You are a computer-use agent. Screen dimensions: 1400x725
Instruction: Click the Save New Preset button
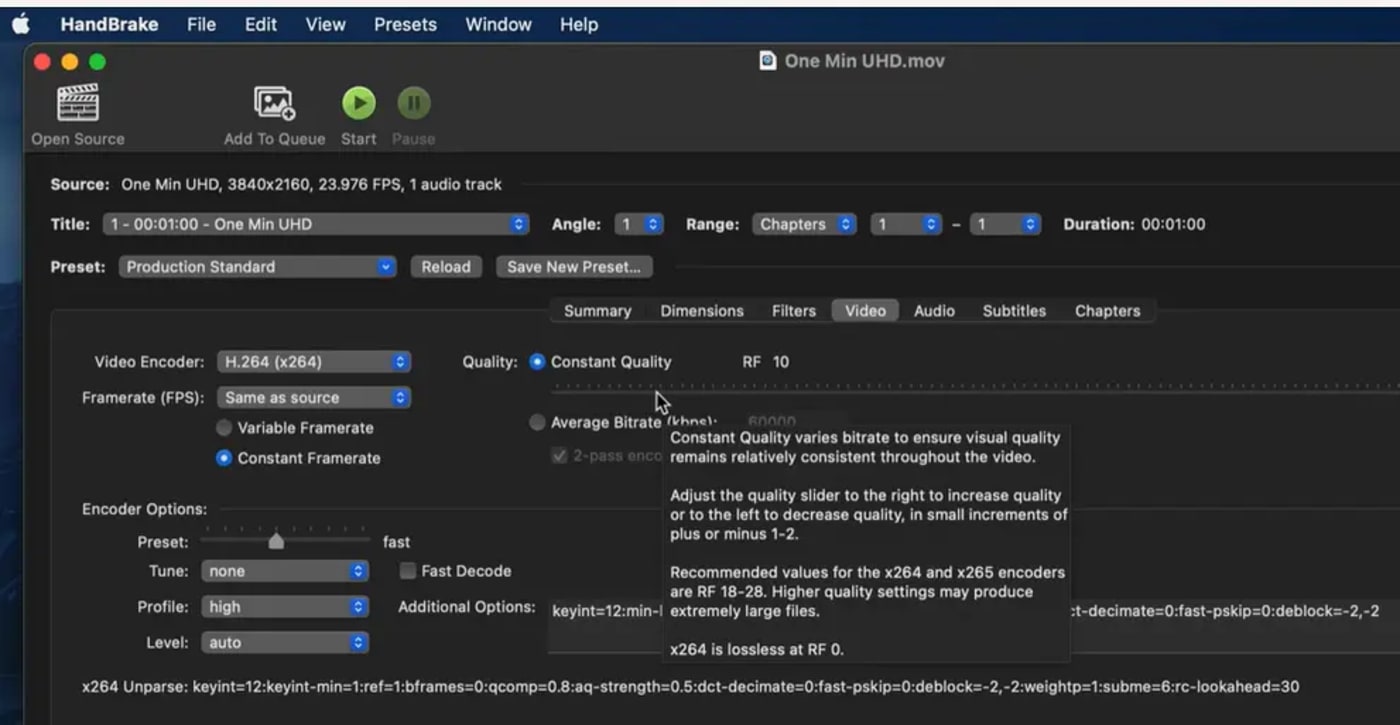[x=574, y=267]
